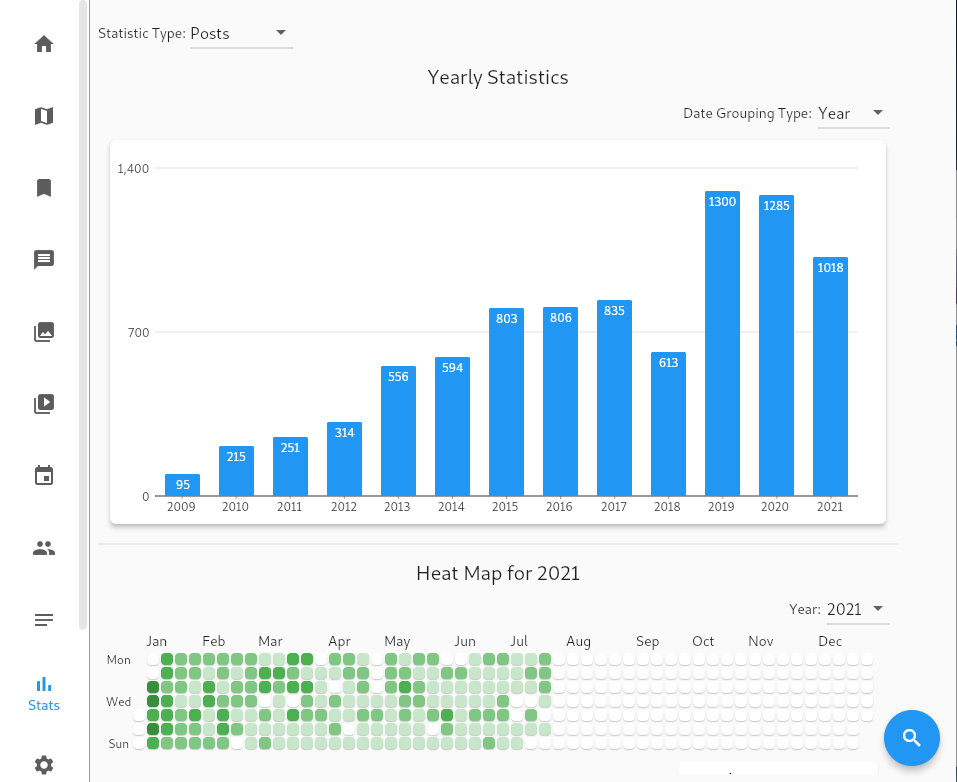The height and width of the screenshot is (782, 957).
Task: Select the Stats tab in sidebar
Action: (43, 694)
